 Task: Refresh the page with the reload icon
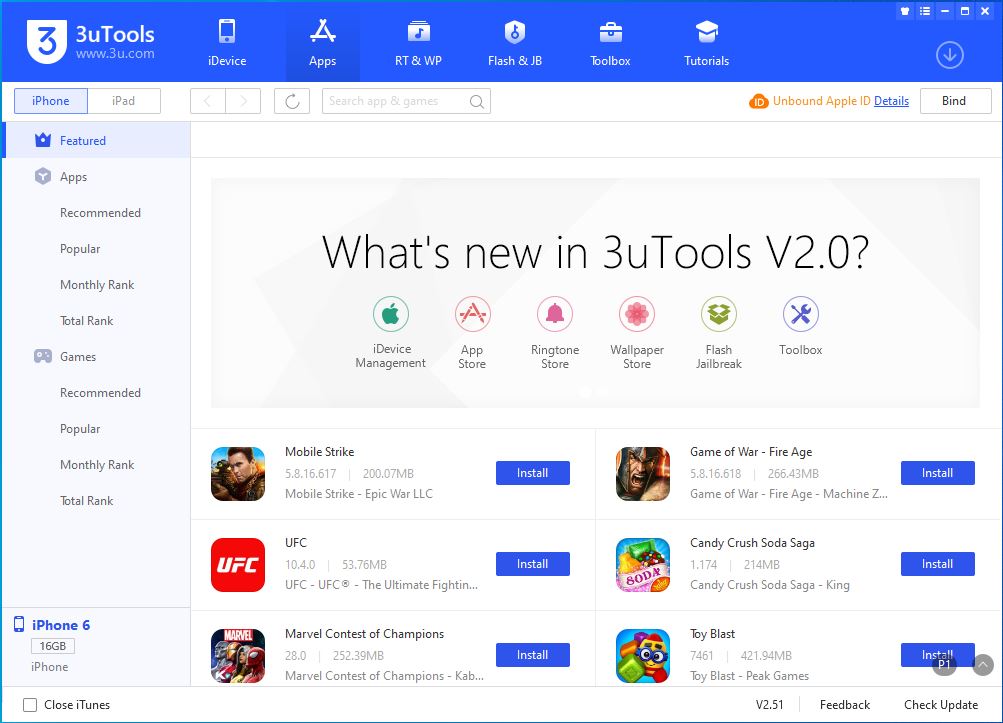pyautogui.click(x=292, y=101)
